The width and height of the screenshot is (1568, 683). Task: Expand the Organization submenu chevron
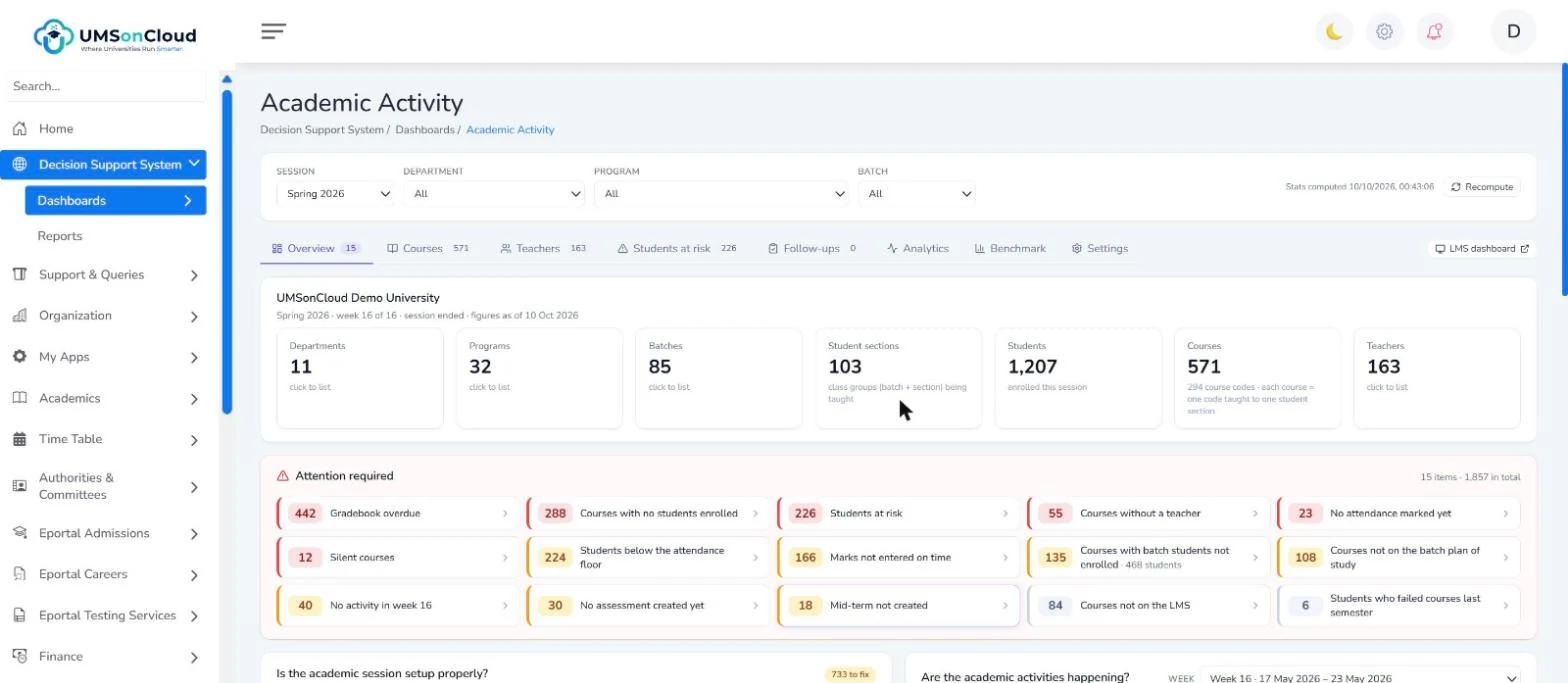point(194,317)
